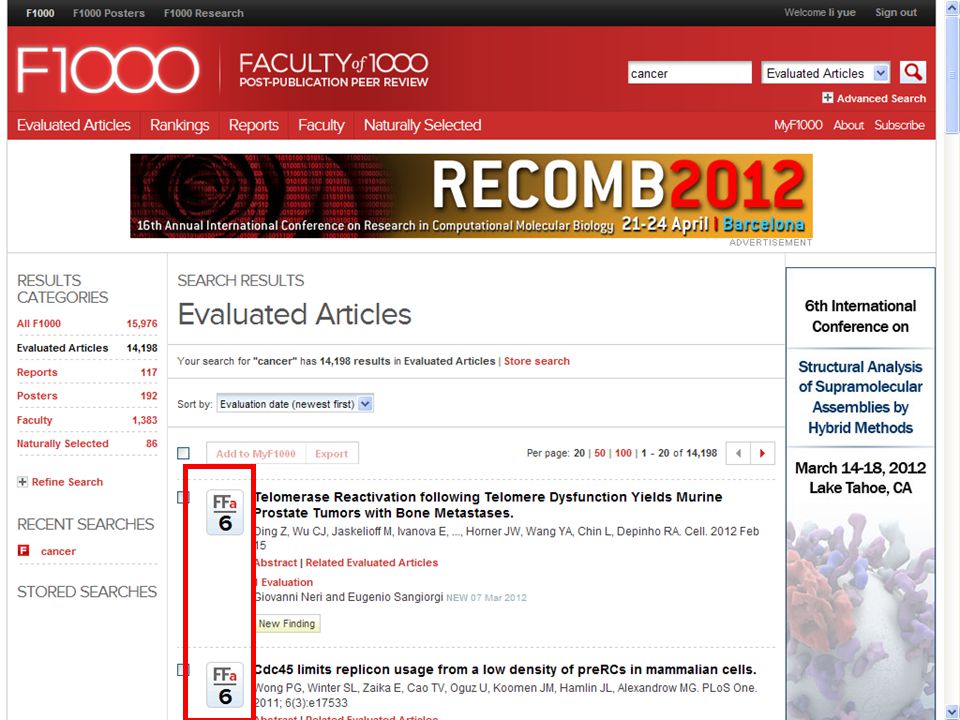Screen dimensions: 960x720
Task: Click the Add to MyF1000 button
Action: click(x=256, y=454)
